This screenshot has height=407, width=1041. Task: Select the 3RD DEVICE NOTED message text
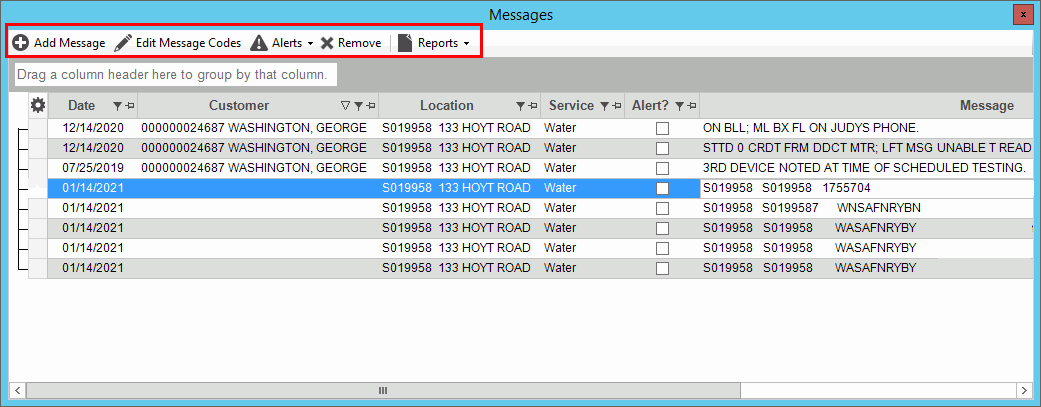(864, 168)
